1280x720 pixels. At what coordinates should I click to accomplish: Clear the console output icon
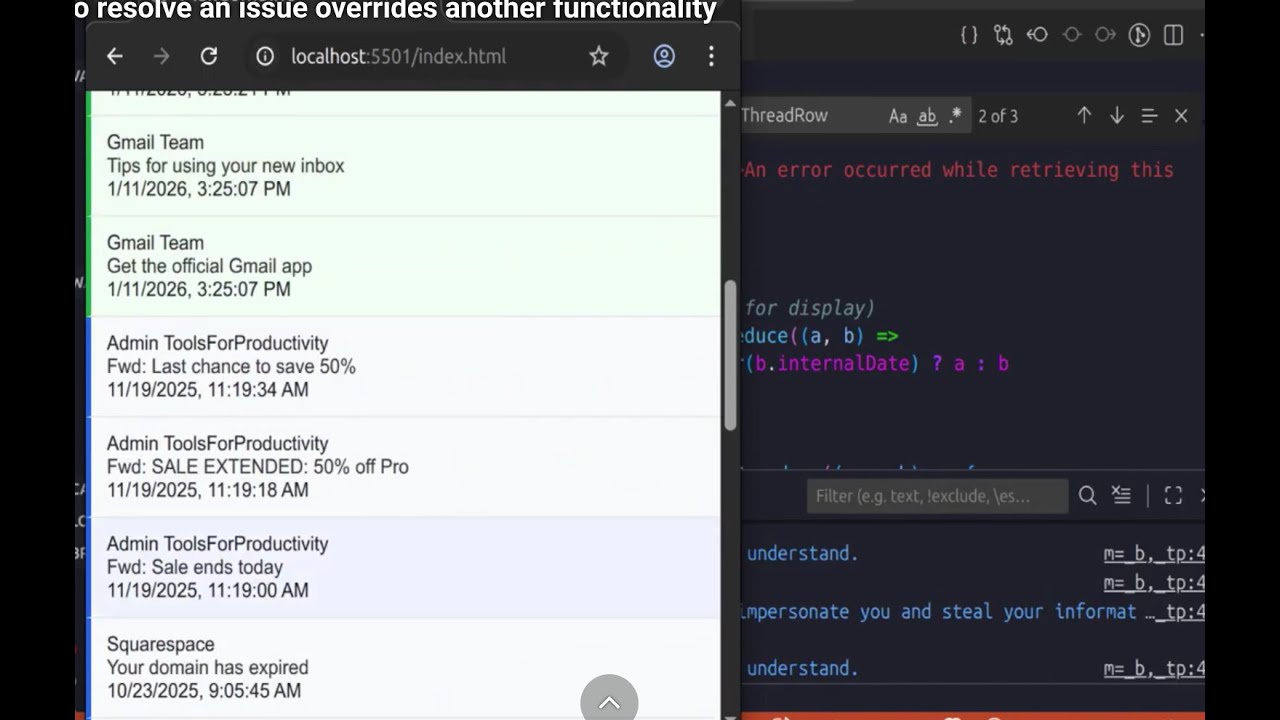(1121, 496)
